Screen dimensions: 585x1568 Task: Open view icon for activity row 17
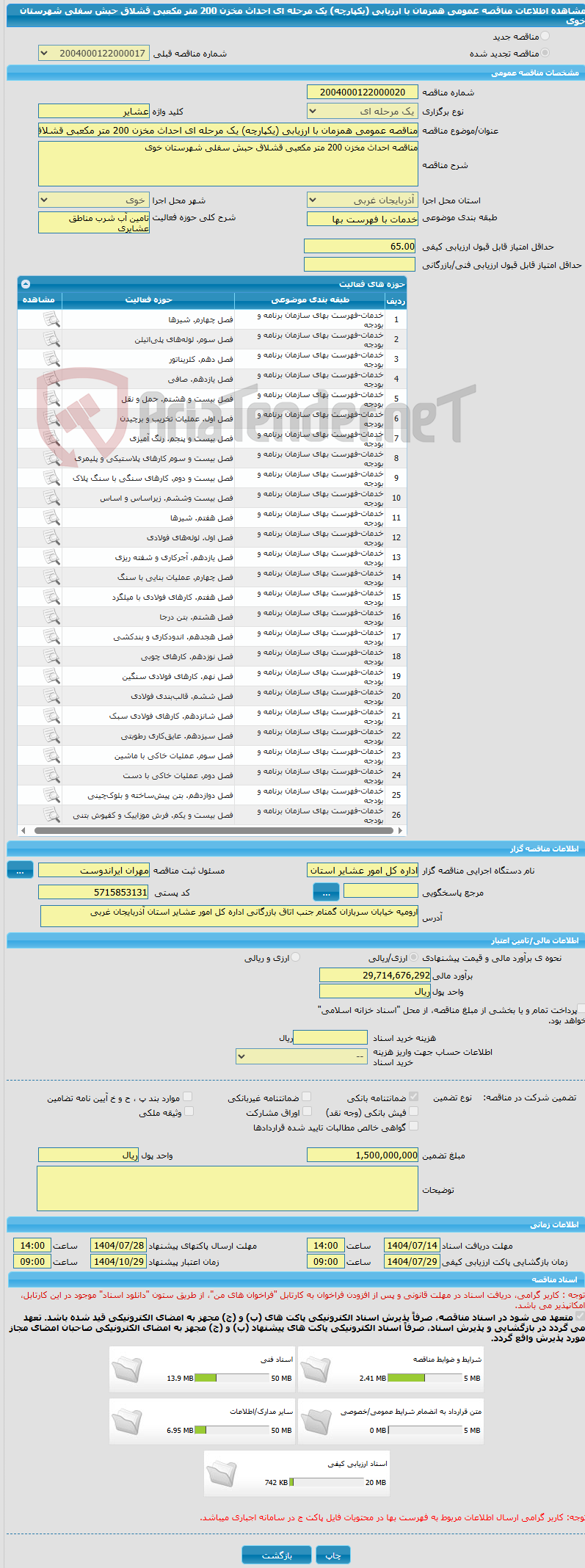pos(51,636)
